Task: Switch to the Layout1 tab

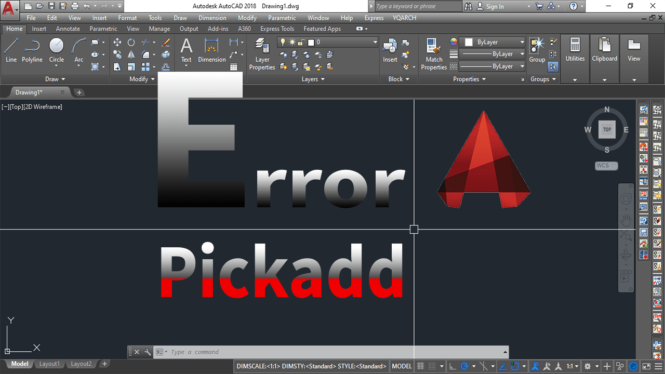Action: pos(49,364)
